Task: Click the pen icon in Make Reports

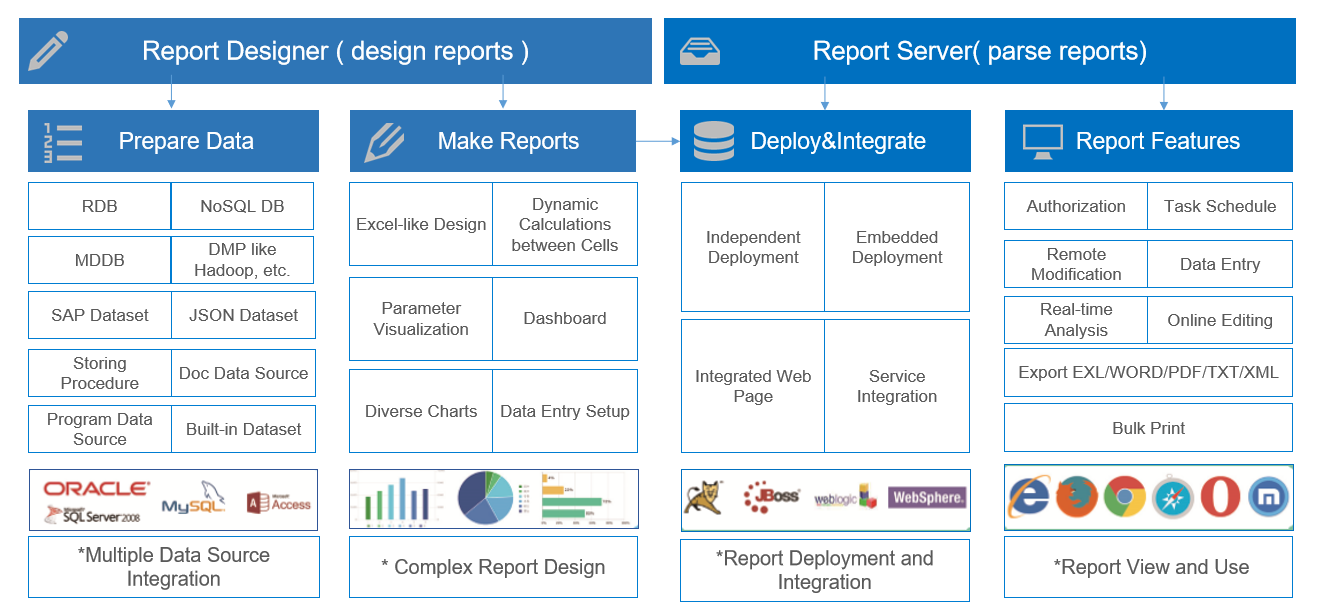Action: pos(383,142)
